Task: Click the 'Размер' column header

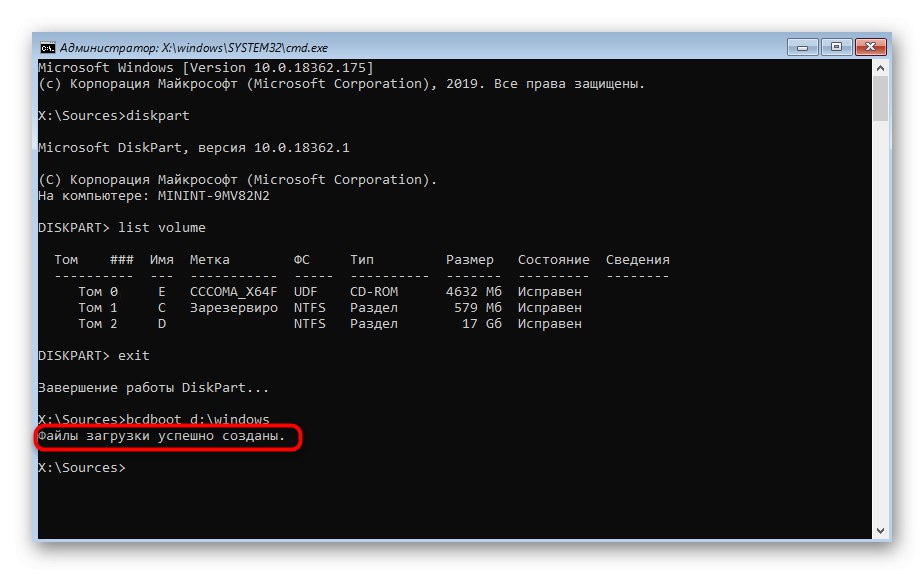Action: pos(469,260)
